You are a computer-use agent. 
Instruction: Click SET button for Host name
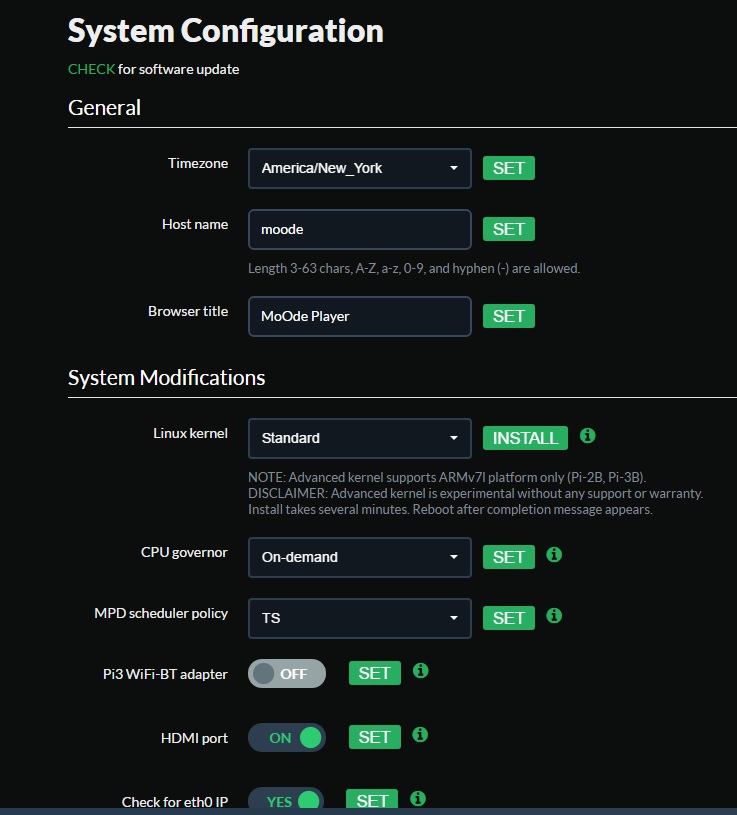(508, 229)
